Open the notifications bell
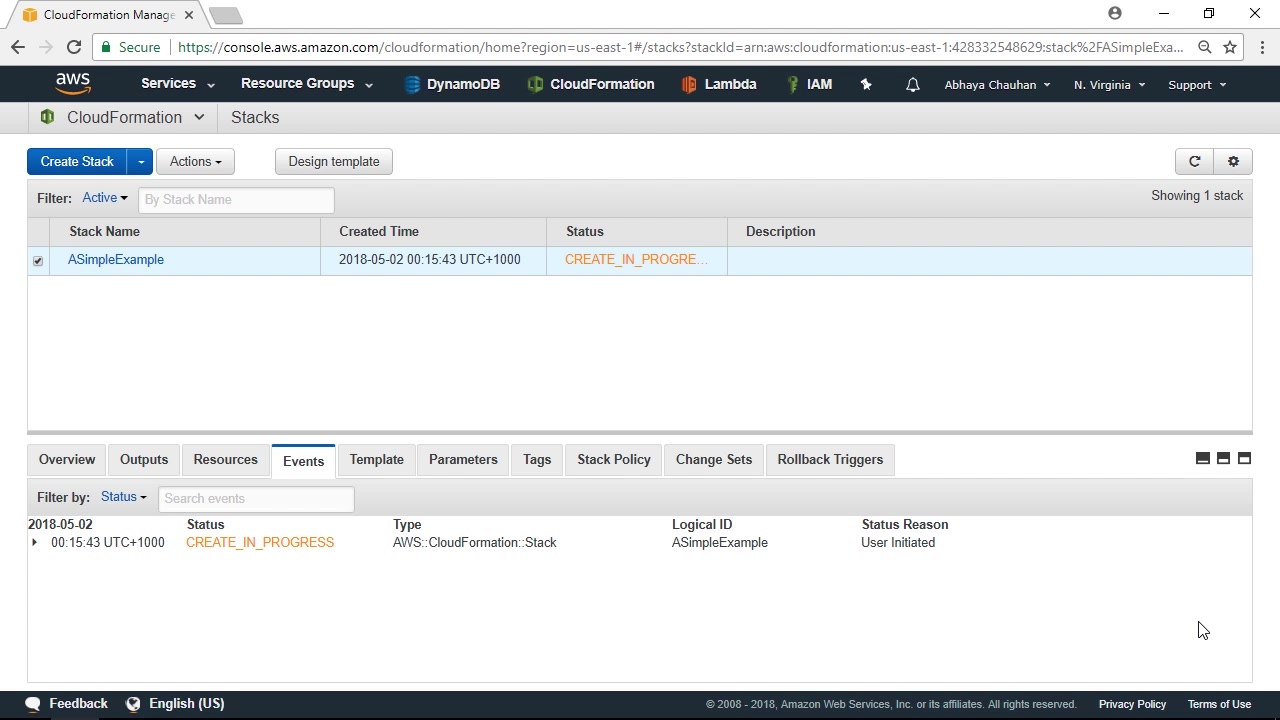The height and width of the screenshot is (720, 1280). click(913, 85)
